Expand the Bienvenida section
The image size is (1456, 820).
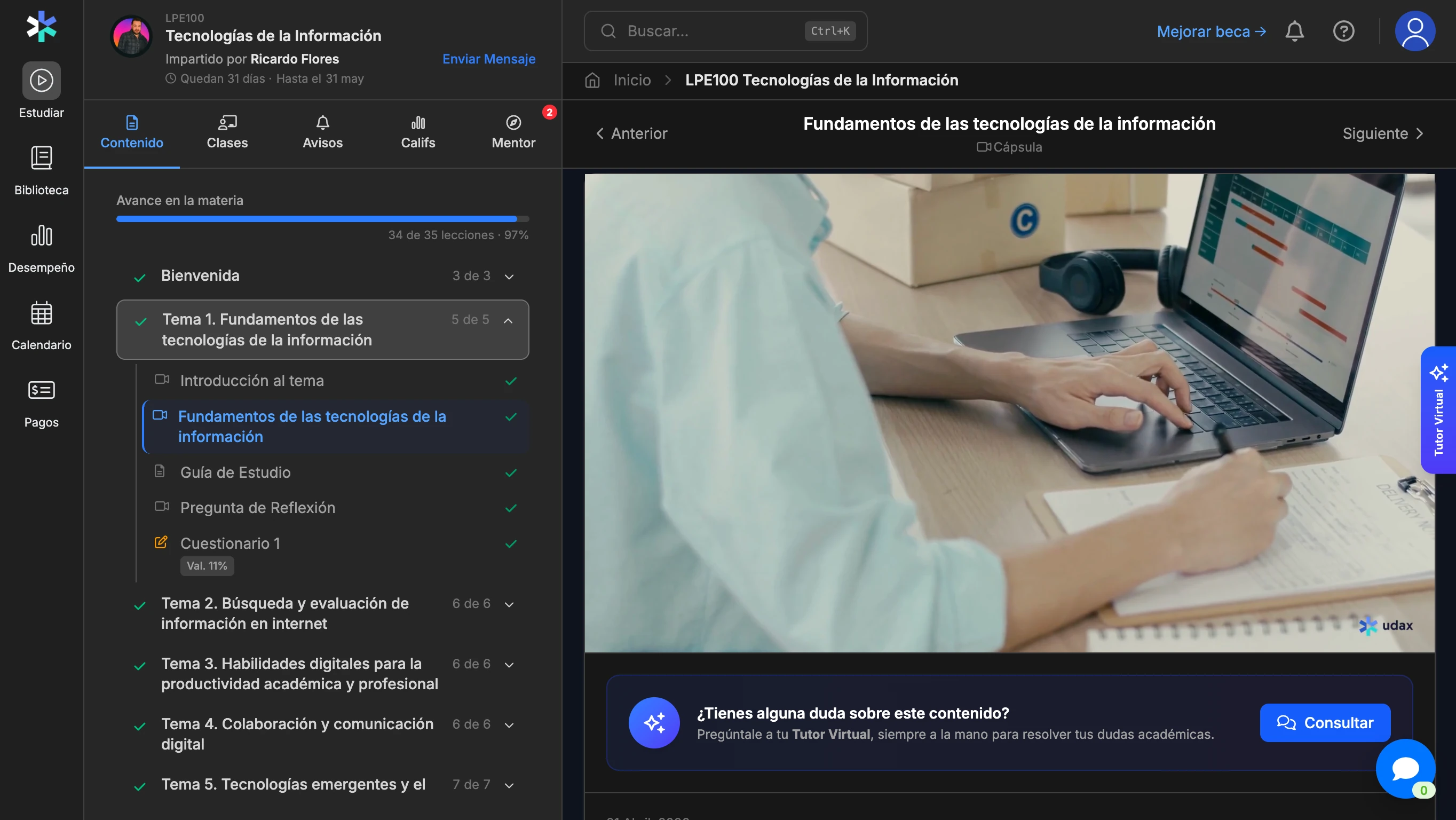[x=509, y=277]
